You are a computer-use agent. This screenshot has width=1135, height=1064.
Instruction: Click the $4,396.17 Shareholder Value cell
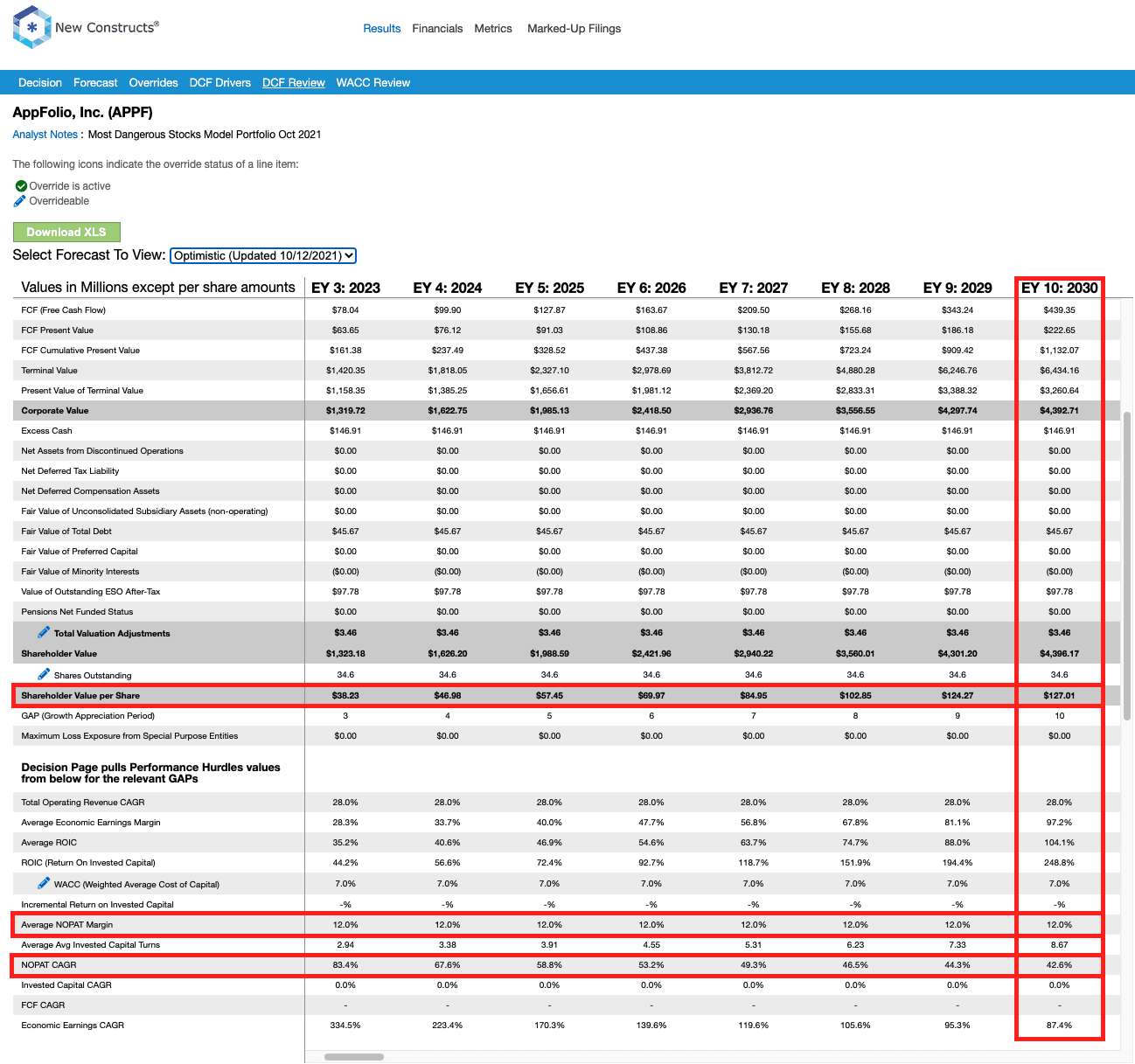tap(1060, 654)
